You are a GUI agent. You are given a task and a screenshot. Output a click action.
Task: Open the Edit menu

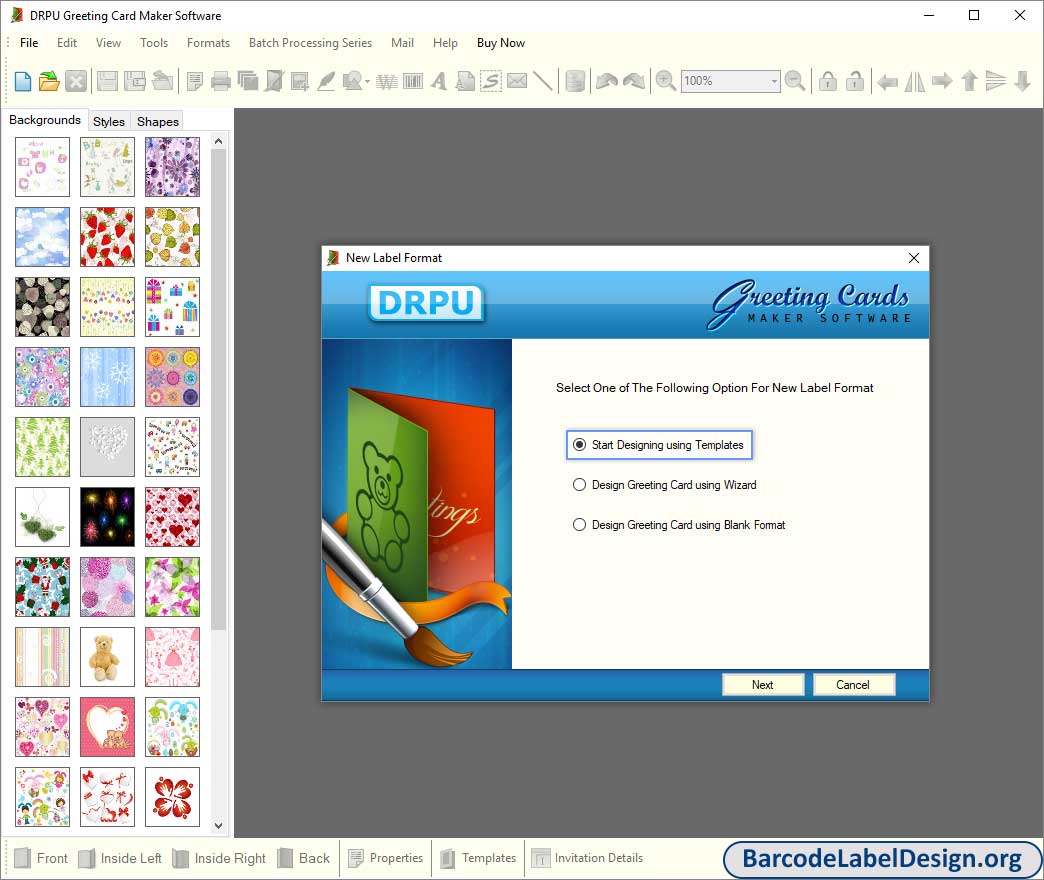[67, 43]
